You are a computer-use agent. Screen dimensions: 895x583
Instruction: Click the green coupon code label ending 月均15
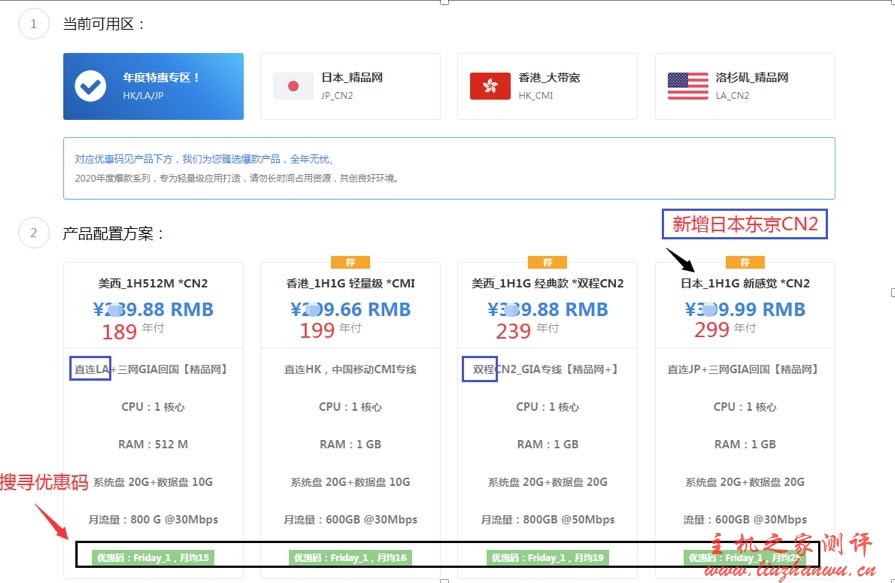tap(153, 558)
